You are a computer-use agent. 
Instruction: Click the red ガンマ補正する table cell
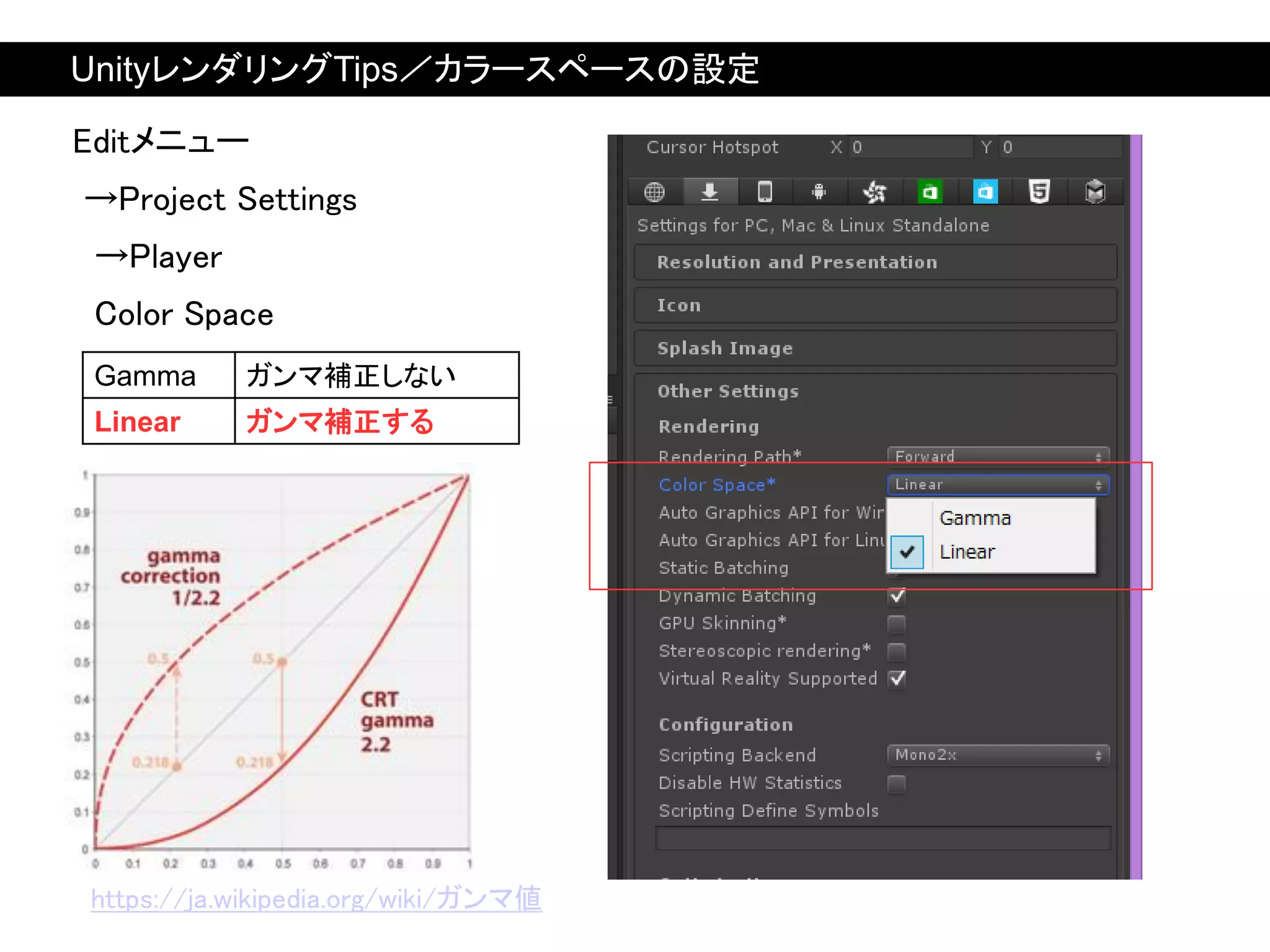click(x=377, y=421)
